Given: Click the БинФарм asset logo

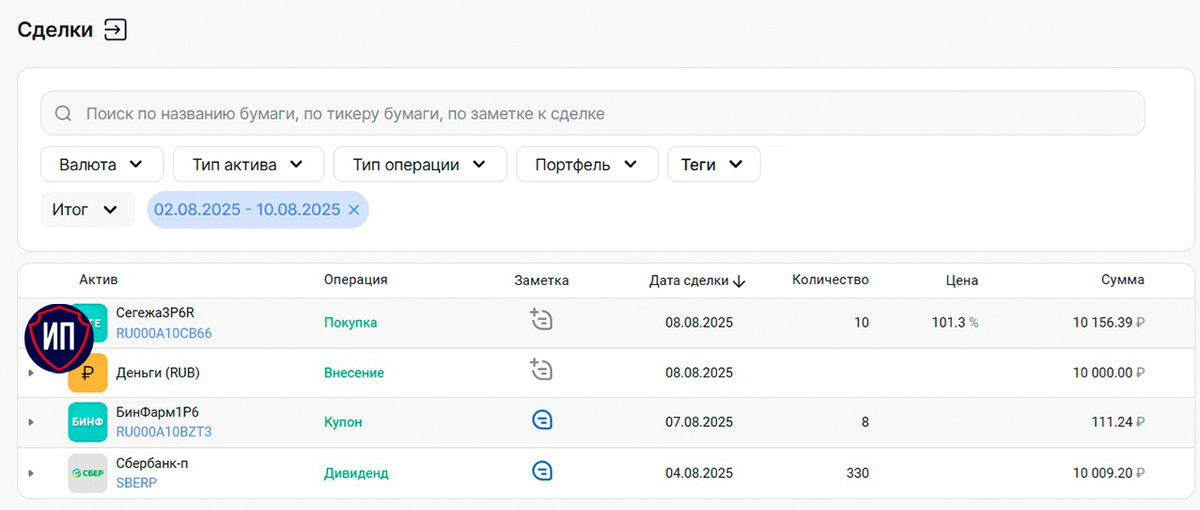Looking at the screenshot, I should coord(87,422).
